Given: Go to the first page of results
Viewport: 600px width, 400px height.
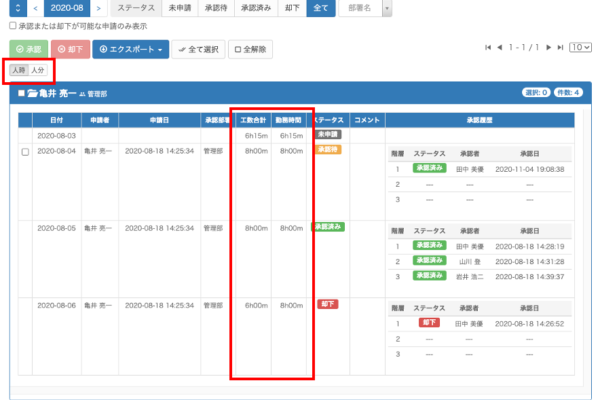Looking at the screenshot, I should 489,47.
